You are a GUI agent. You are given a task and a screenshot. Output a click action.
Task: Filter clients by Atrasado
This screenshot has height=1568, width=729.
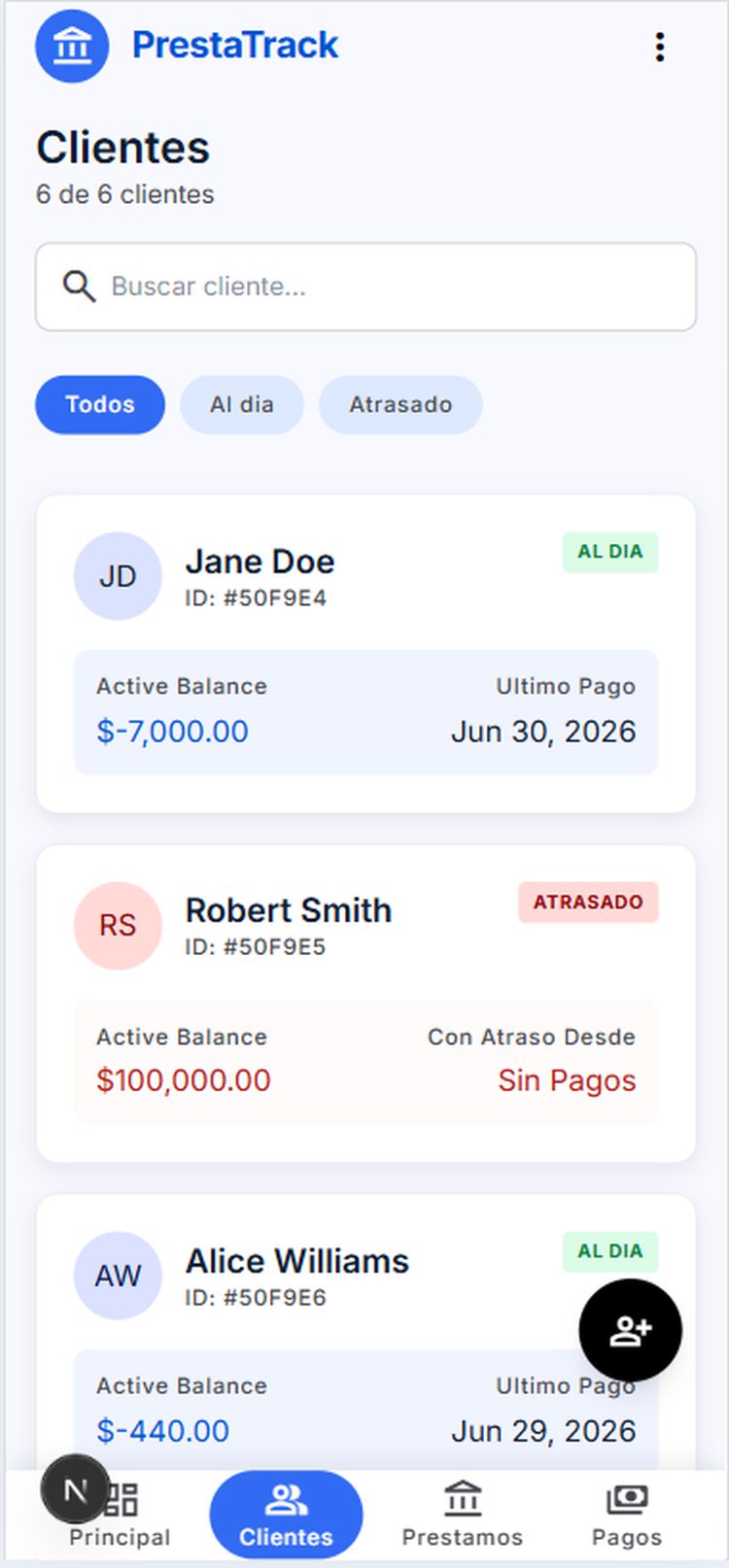pyautogui.click(x=400, y=405)
